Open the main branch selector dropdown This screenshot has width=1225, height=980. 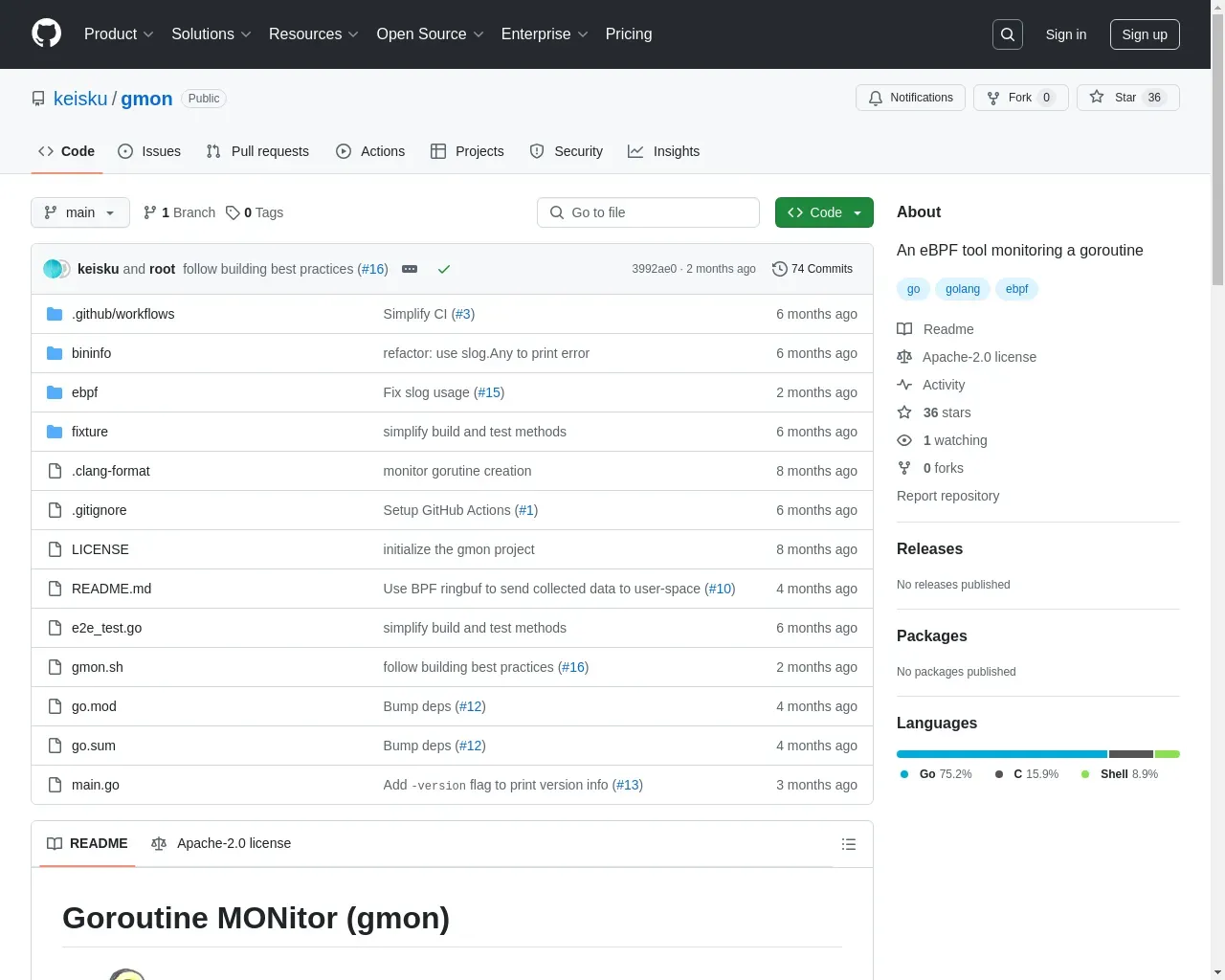[x=80, y=212]
